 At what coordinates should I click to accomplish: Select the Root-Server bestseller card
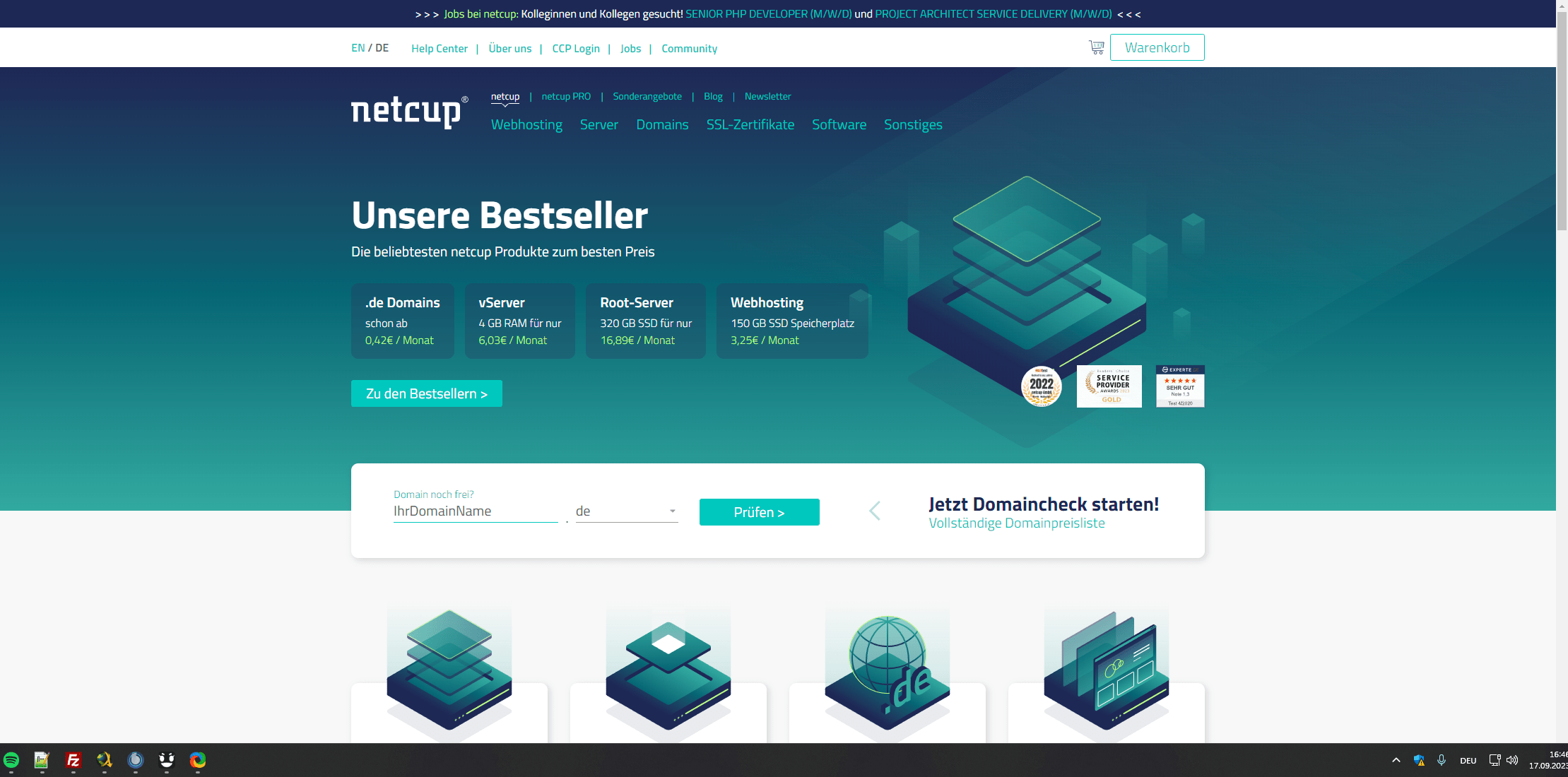click(646, 321)
